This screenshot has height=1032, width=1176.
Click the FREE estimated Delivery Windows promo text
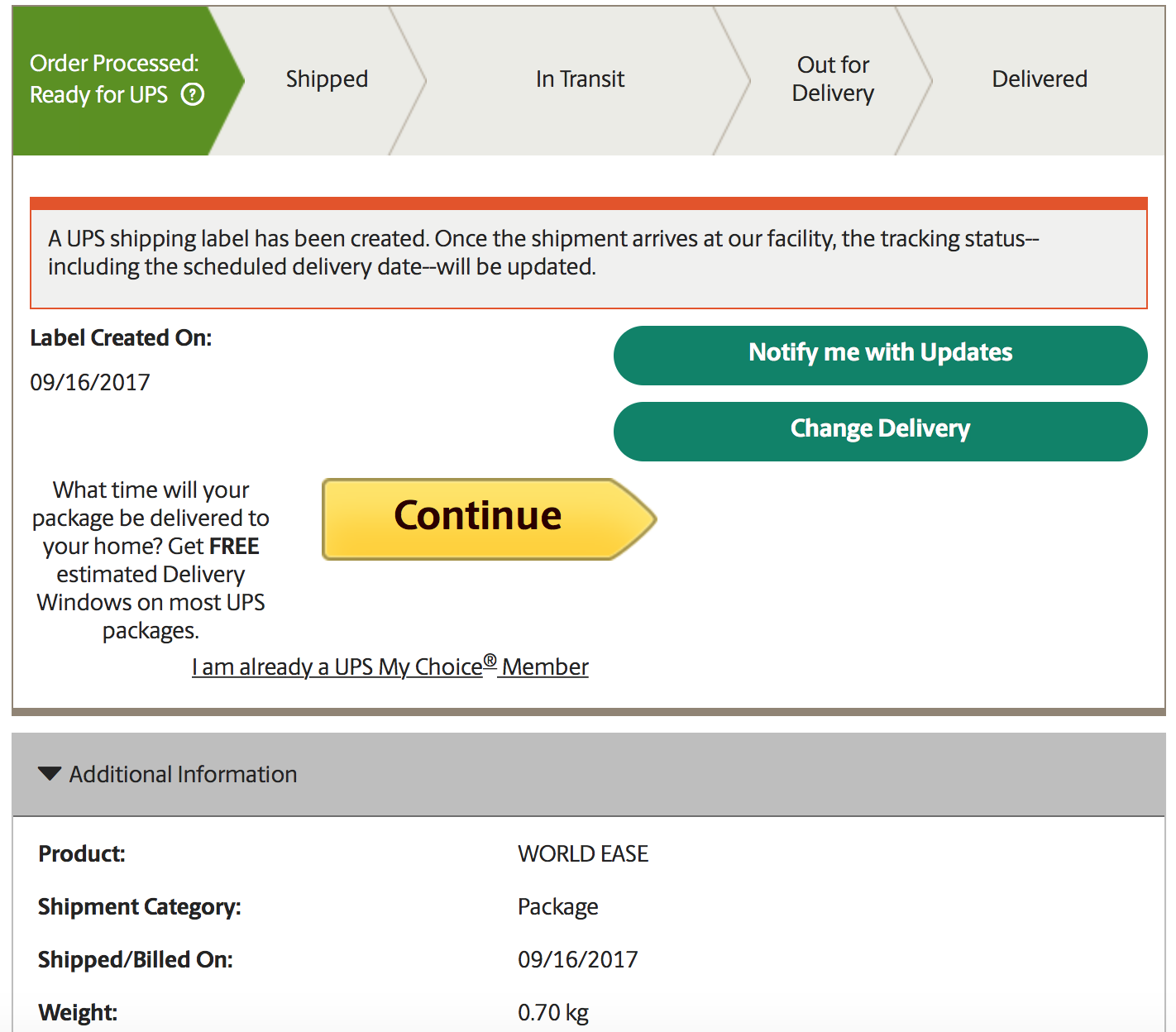tap(151, 561)
